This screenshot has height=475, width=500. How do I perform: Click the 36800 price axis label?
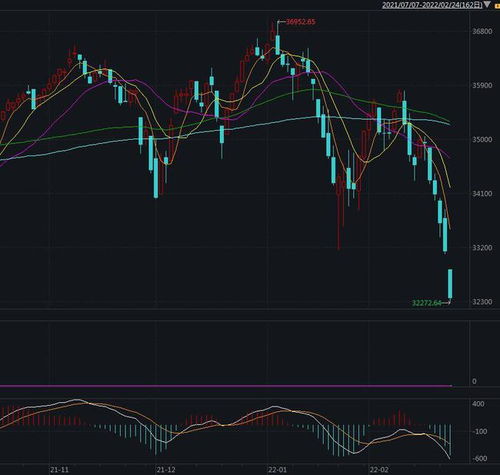pos(482,31)
